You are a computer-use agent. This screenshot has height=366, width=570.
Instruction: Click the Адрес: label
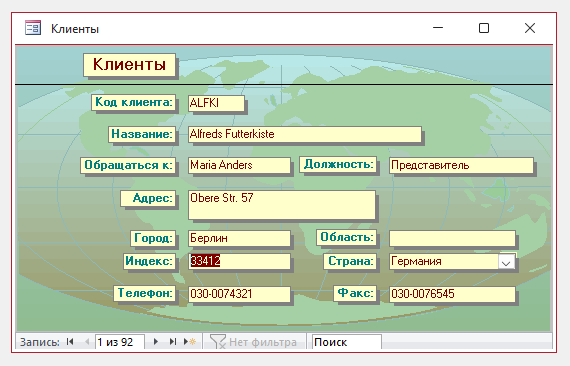point(148,198)
